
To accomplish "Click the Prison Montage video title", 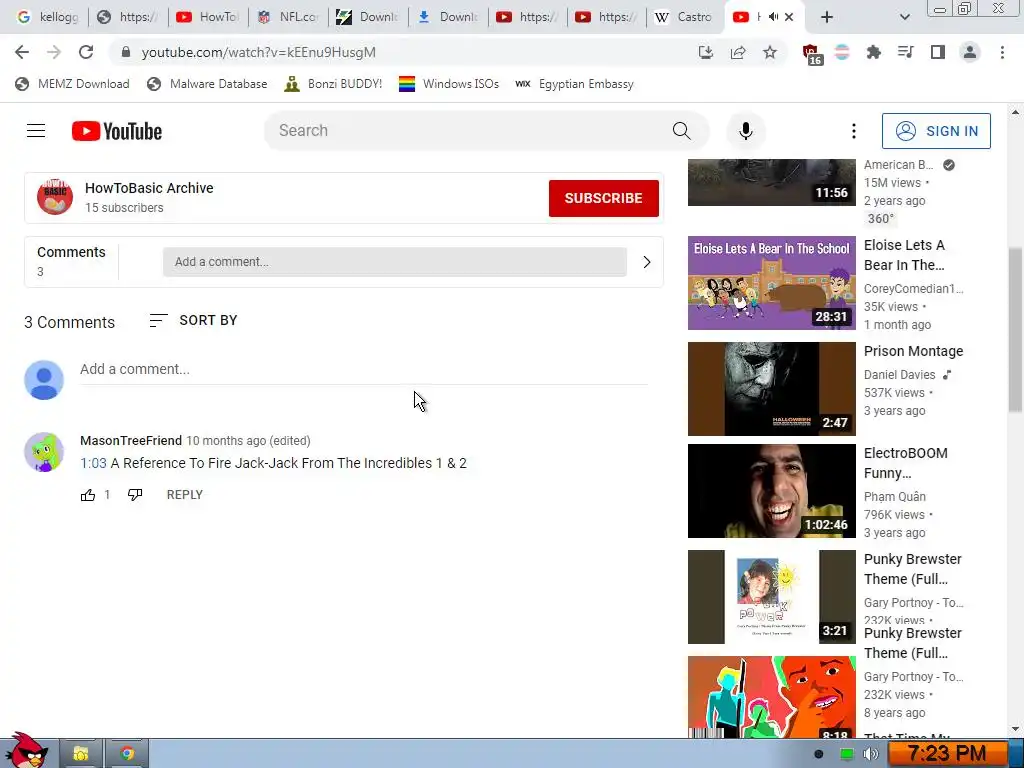I will tap(913, 351).
